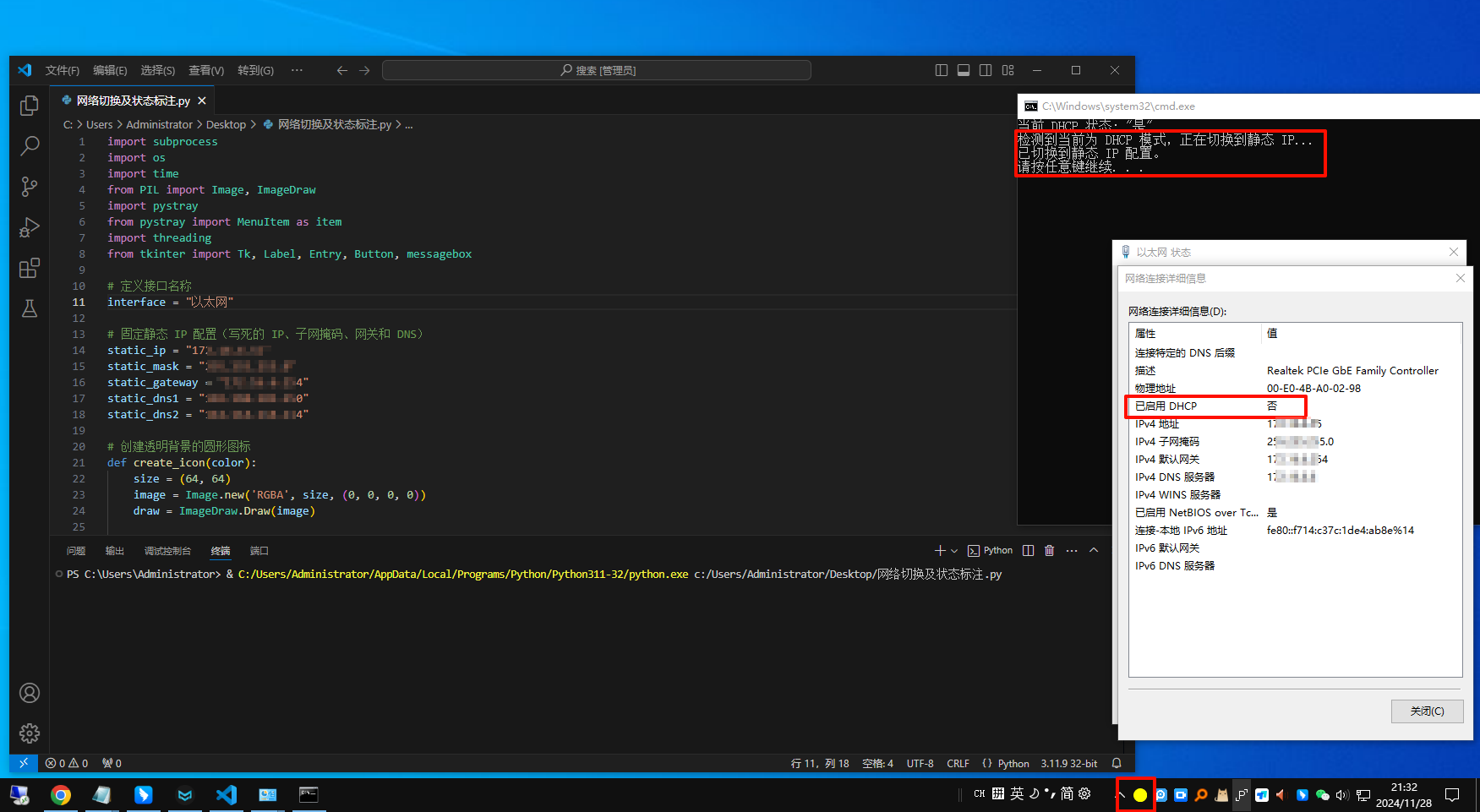Viewport: 1480px width, 812px height.
Task: Split the terminal panel
Action: [x=1028, y=550]
